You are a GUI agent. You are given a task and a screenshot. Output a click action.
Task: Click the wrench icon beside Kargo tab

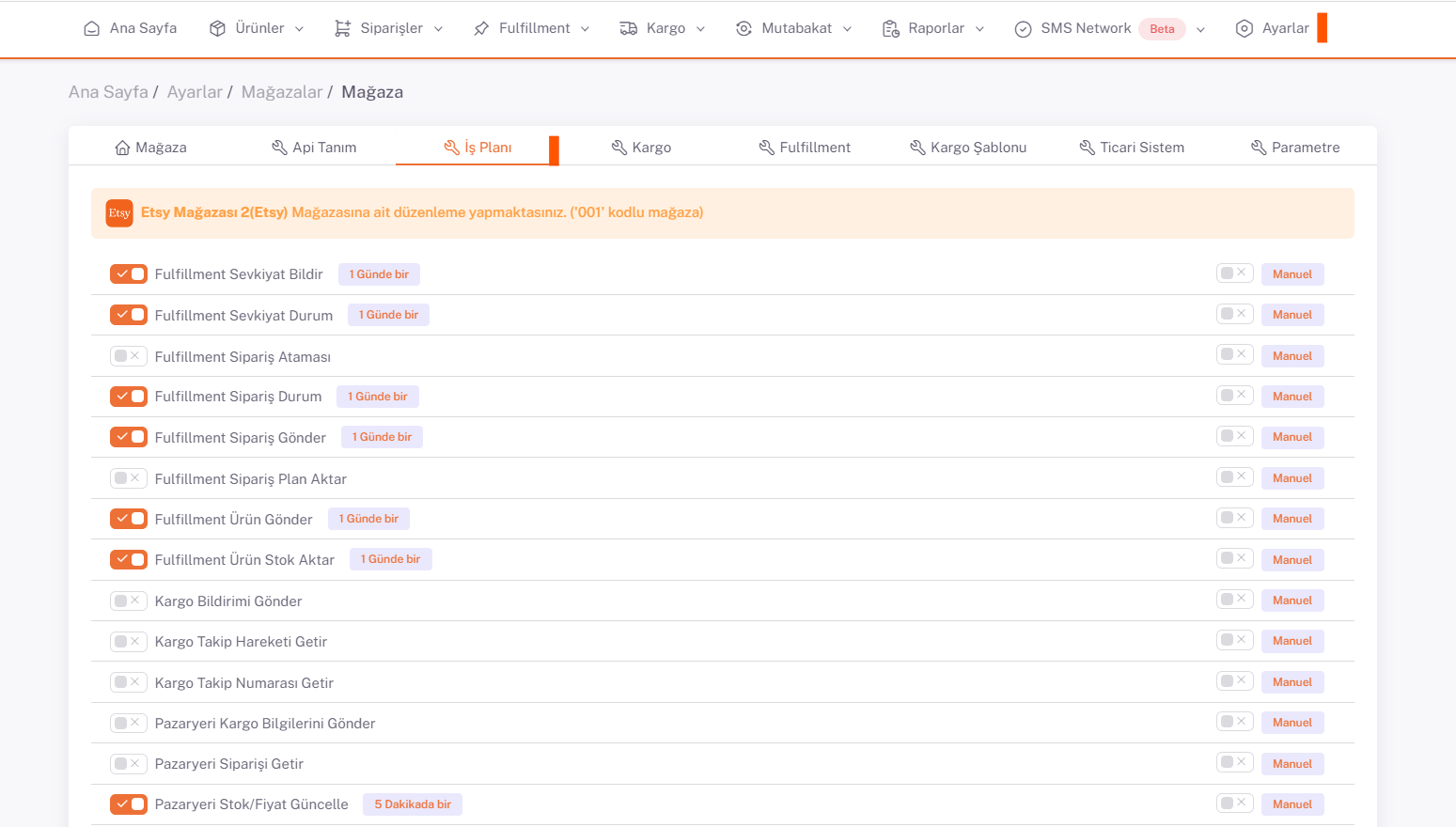point(619,148)
